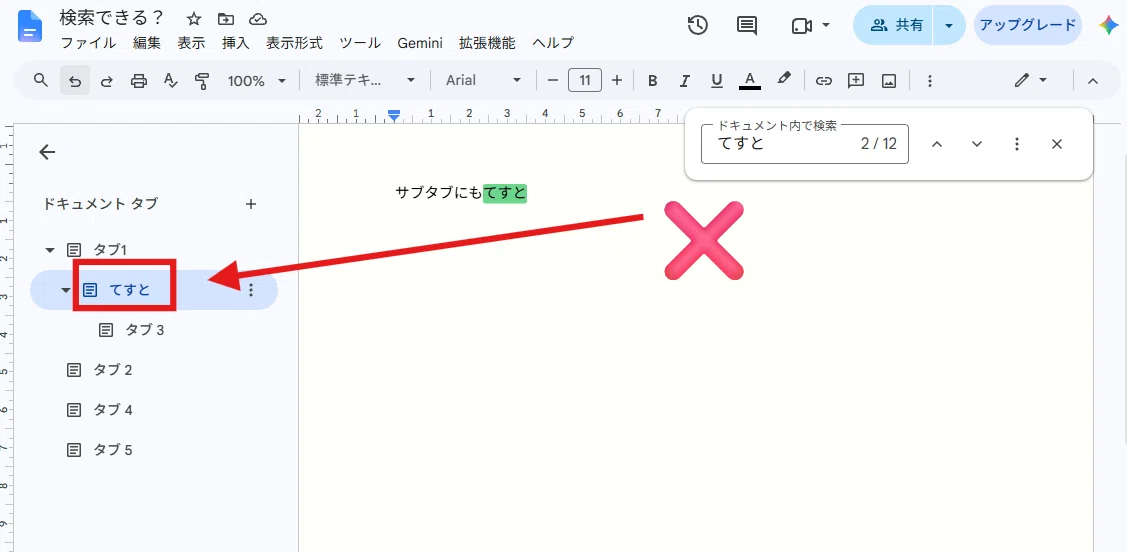
Task: Collapse the タブ1 tree arrow
Action: click(x=50, y=250)
